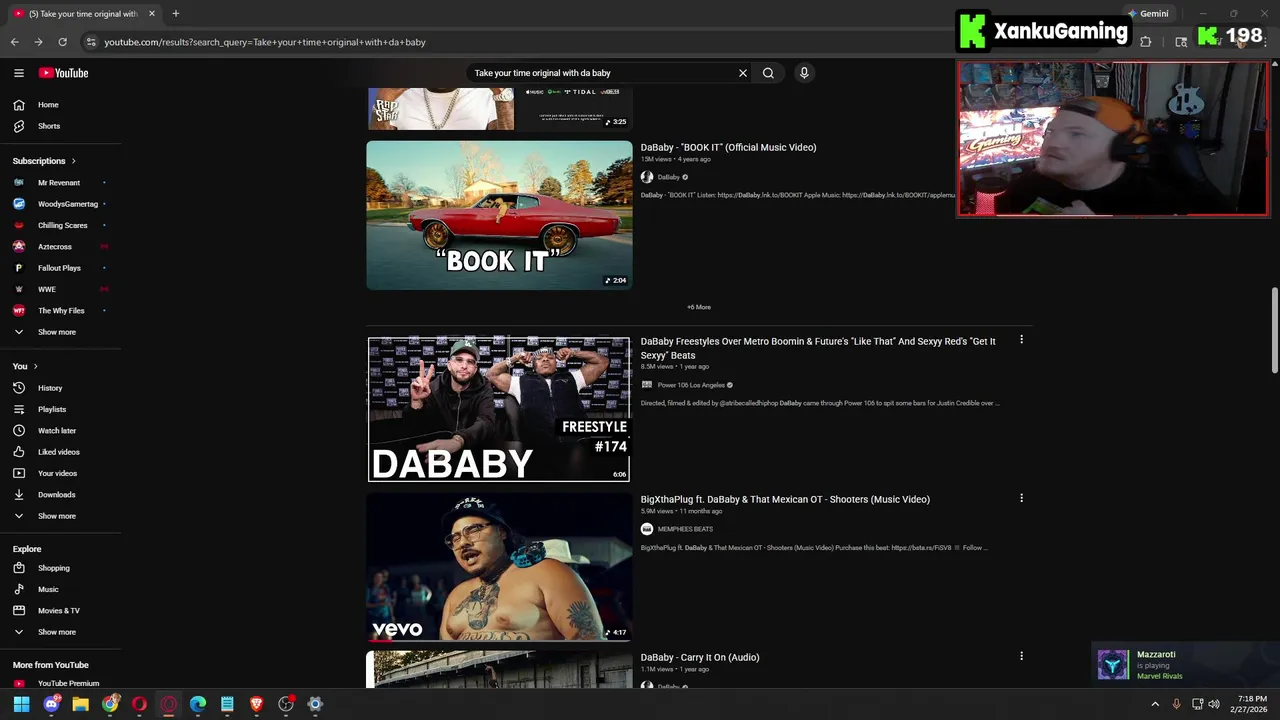This screenshot has height=720, width=1280.
Task: Start voice search with the microphone icon
Action: (x=803, y=73)
